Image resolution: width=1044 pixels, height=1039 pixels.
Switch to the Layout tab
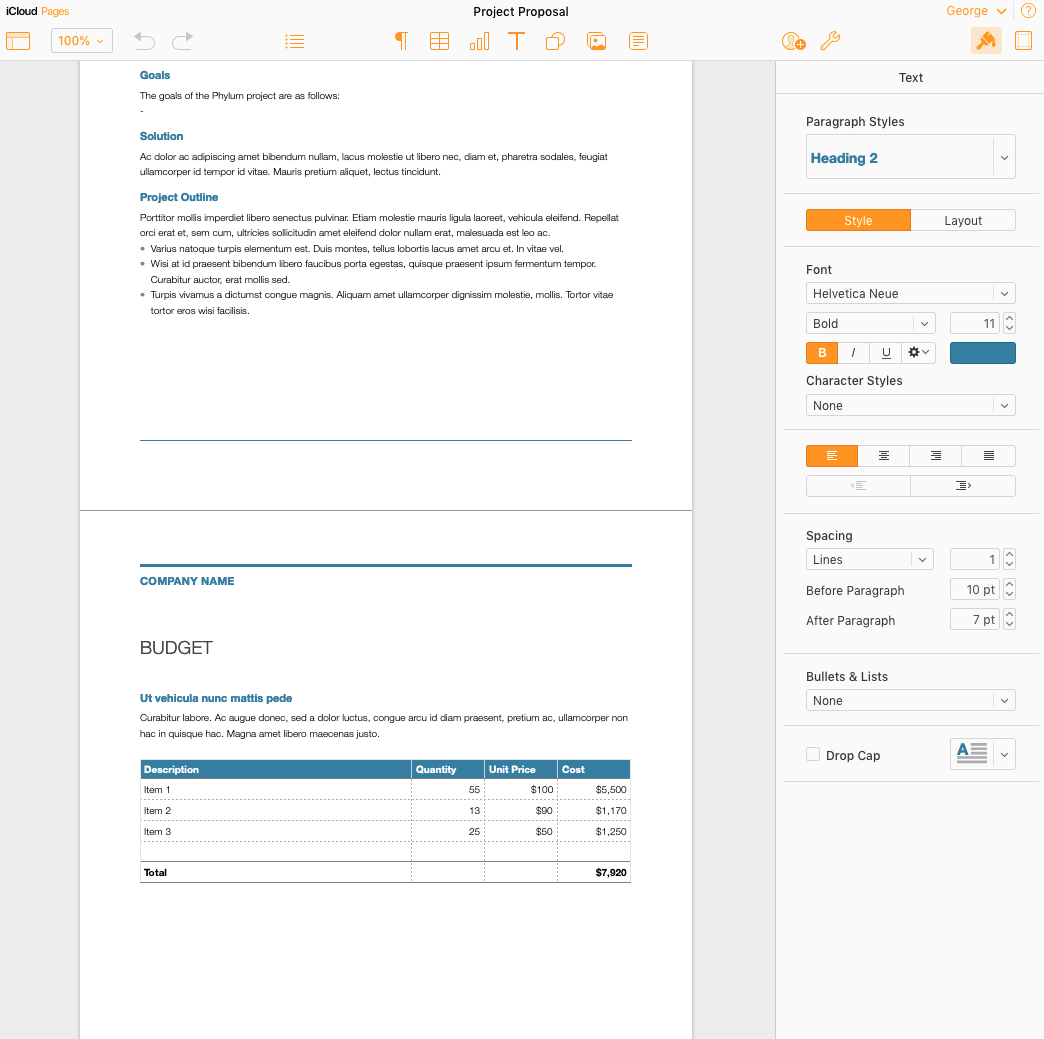963,220
